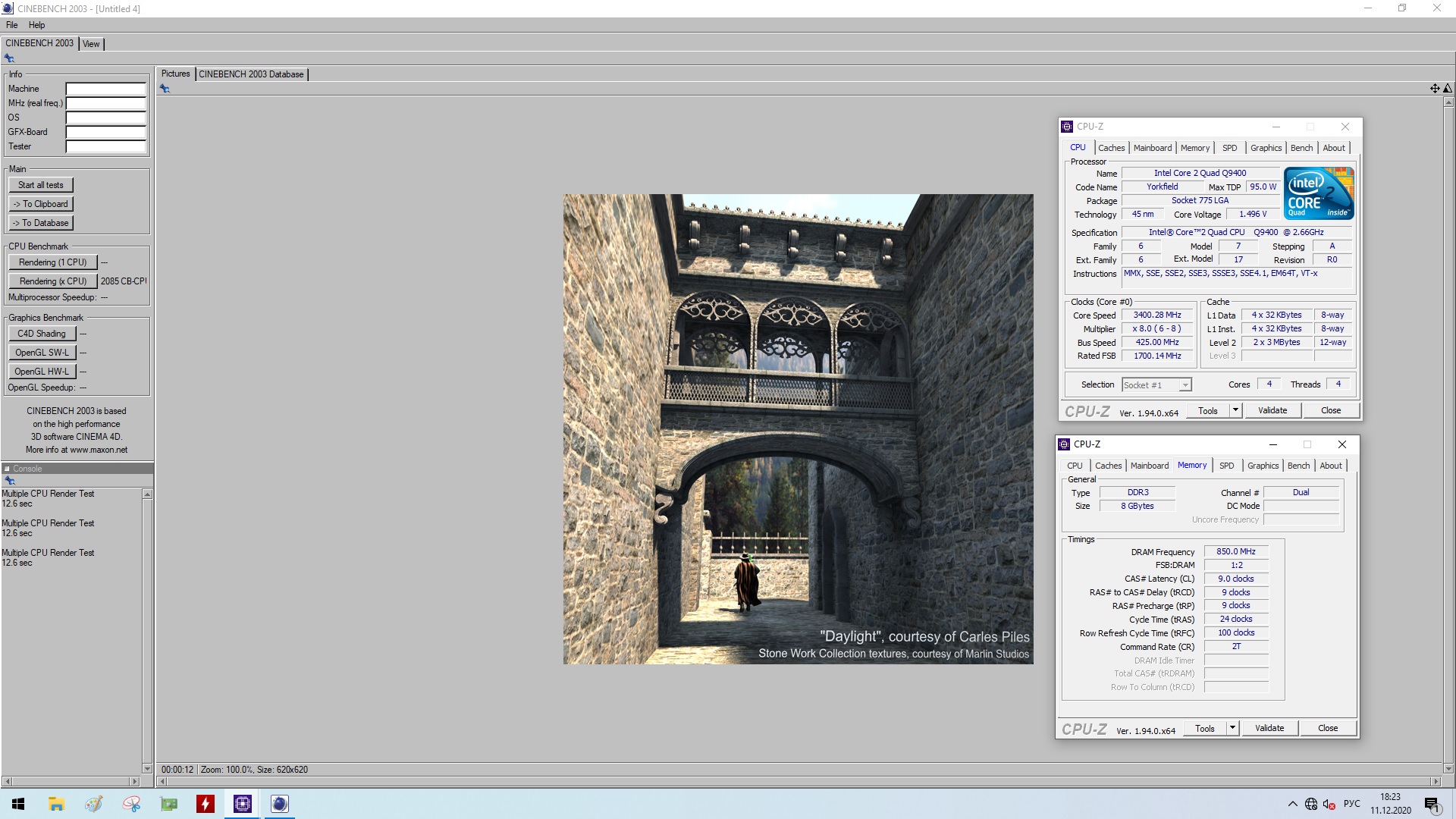Click Console scroll up arrow
Screen dimensions: 1456x819
pyautogui.click(x=147, y=494)
